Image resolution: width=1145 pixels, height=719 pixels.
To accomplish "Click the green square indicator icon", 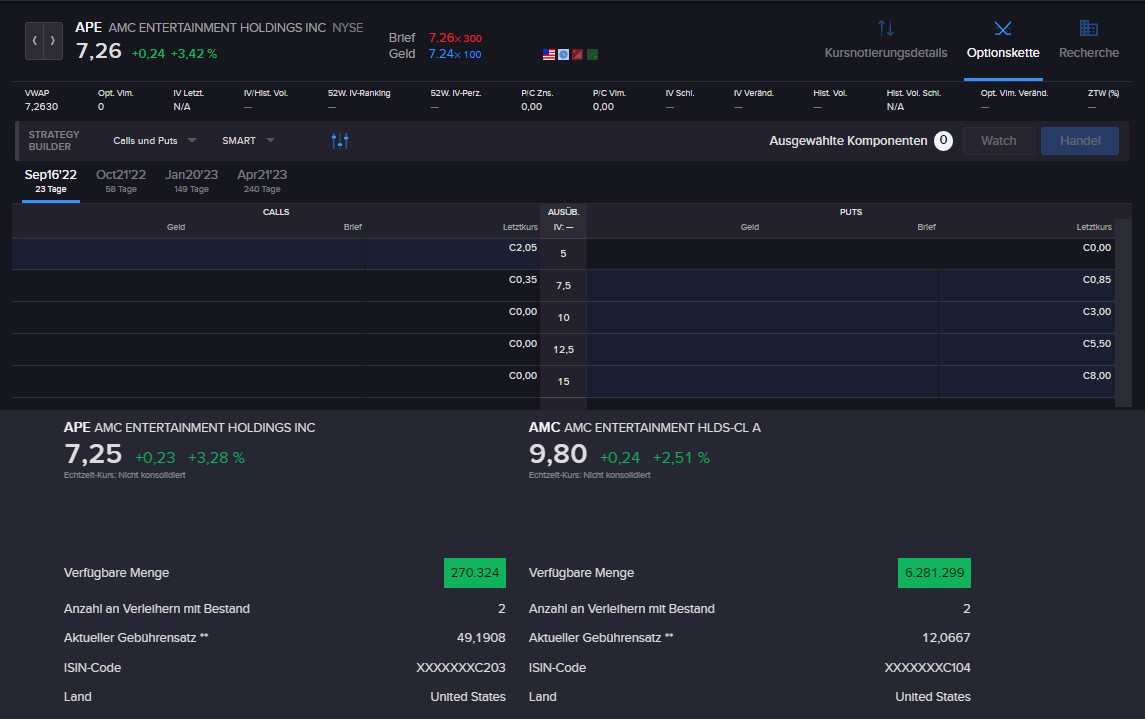I will click(593, 54).
